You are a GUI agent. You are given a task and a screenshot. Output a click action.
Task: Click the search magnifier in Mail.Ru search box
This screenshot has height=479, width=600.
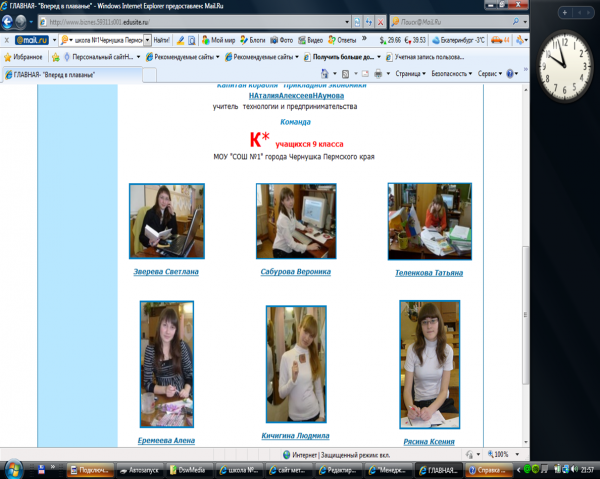tap(516, 22)
